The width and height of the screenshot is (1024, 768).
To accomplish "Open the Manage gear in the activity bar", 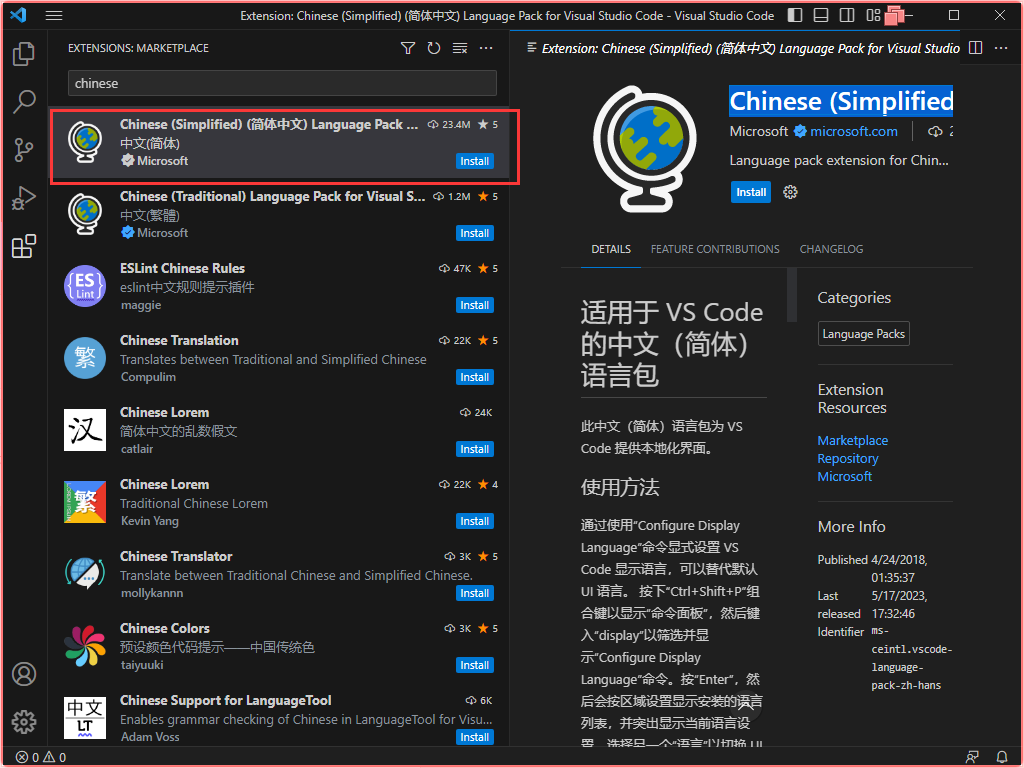I will (24, 722).
